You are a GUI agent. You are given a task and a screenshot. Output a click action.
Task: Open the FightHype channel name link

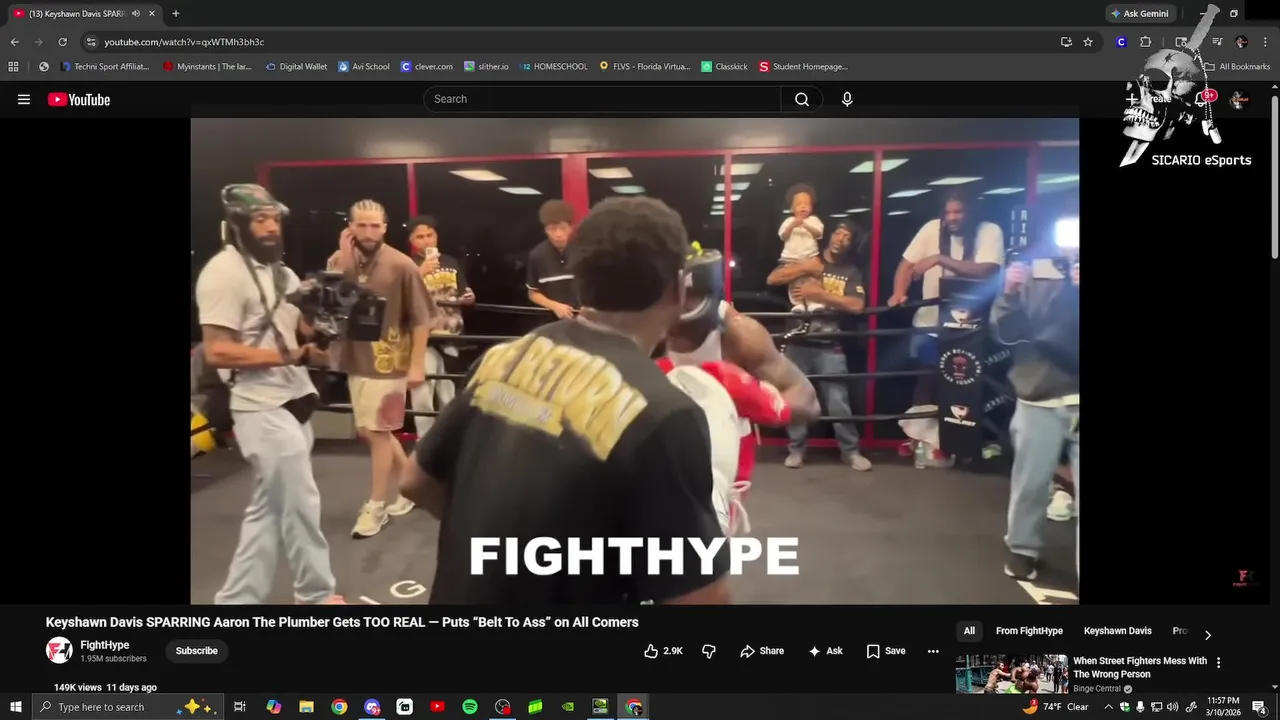click(x=105, y=645)
